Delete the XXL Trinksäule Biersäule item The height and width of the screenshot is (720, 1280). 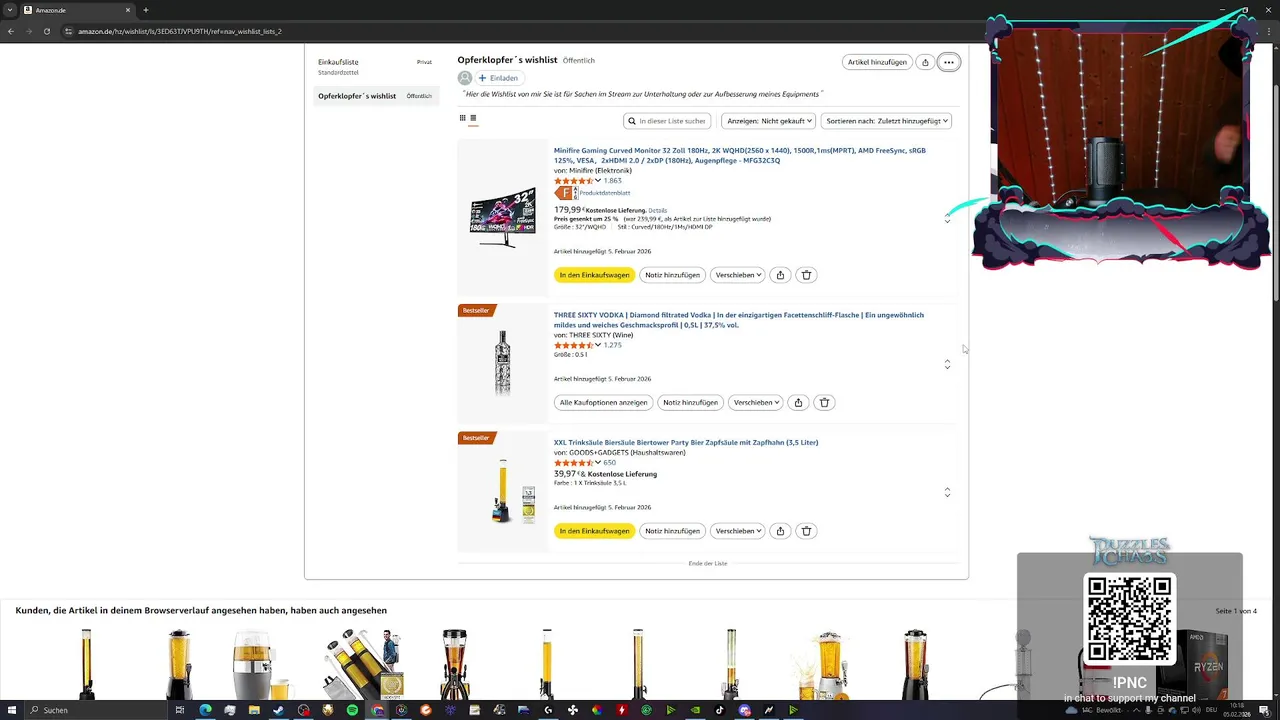(x=807, y=531)
